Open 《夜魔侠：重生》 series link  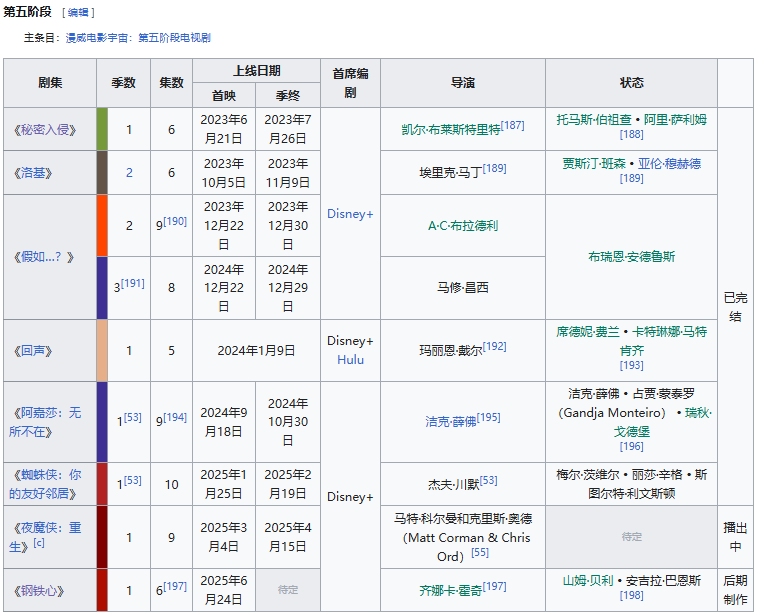coord(45,537)
